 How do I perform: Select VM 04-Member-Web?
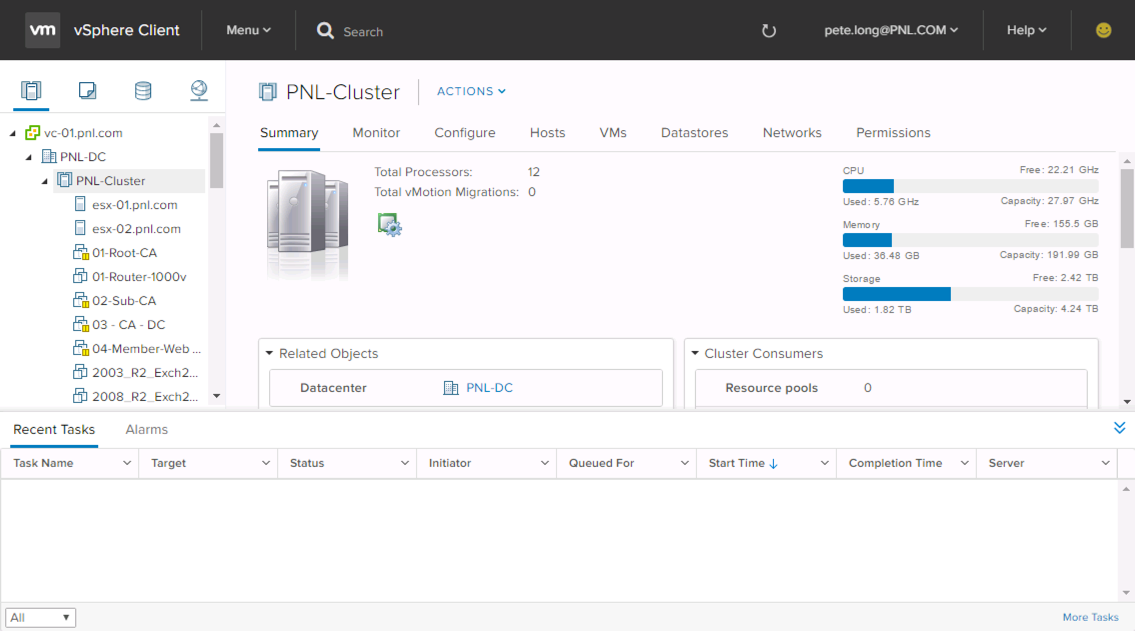pos(146,348)
